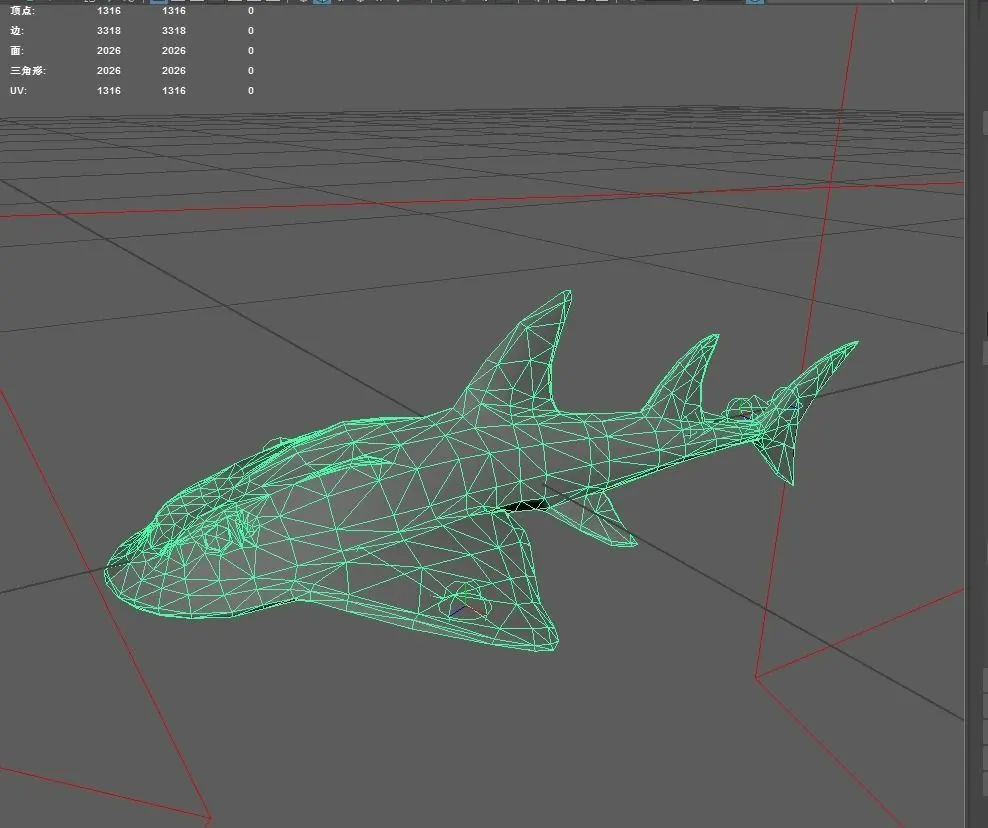The height and width of the screenshot is (828, 988).
Task: Click the first 3318 value in the 边 row
Action: (x=109, y=30)
